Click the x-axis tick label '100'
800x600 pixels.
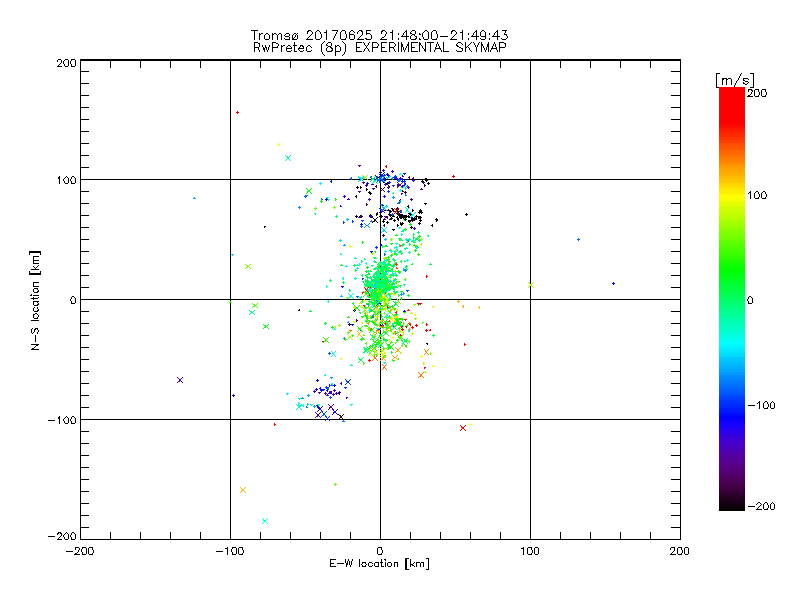tap(530, 551)
